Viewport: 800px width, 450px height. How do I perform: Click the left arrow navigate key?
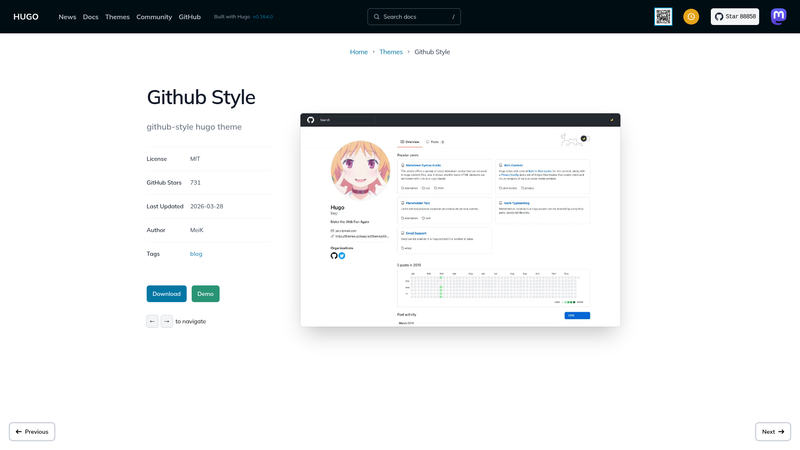(152, 321)
